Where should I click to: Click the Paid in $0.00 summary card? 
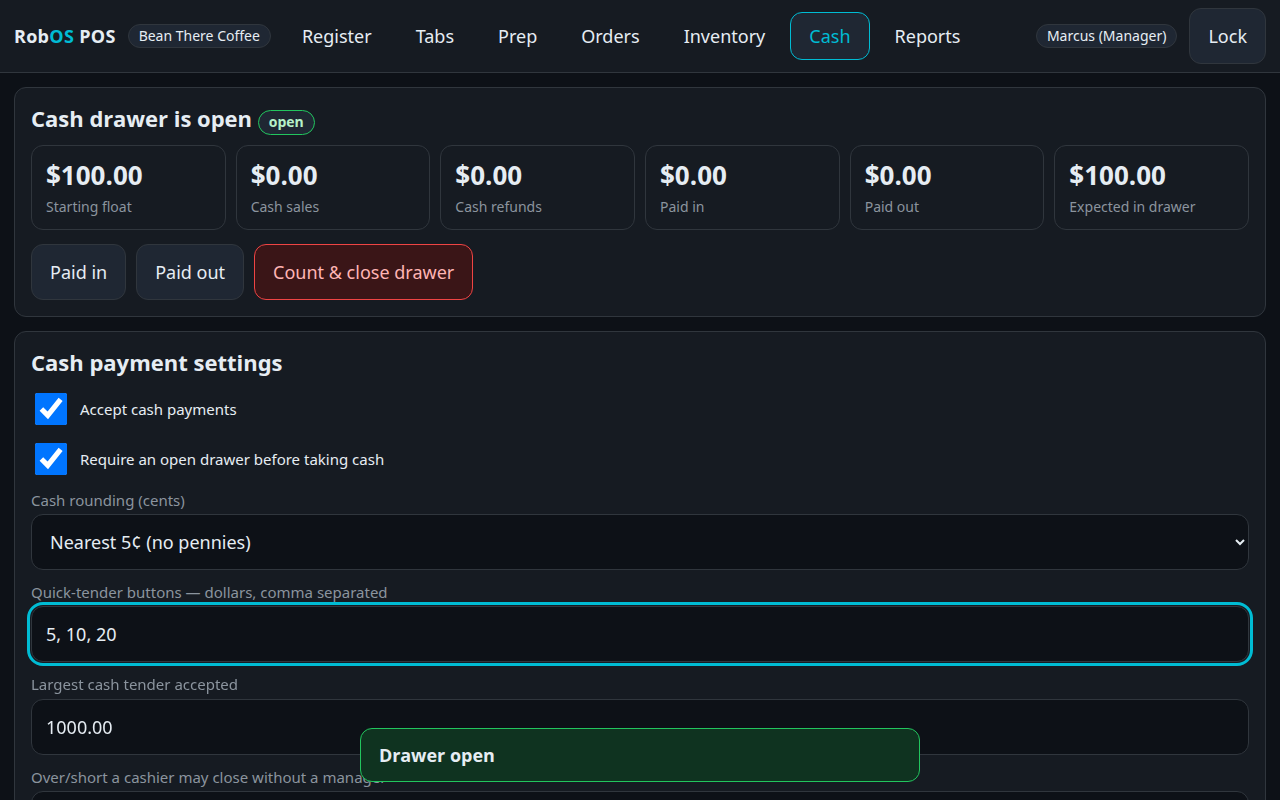pos(742,188)
